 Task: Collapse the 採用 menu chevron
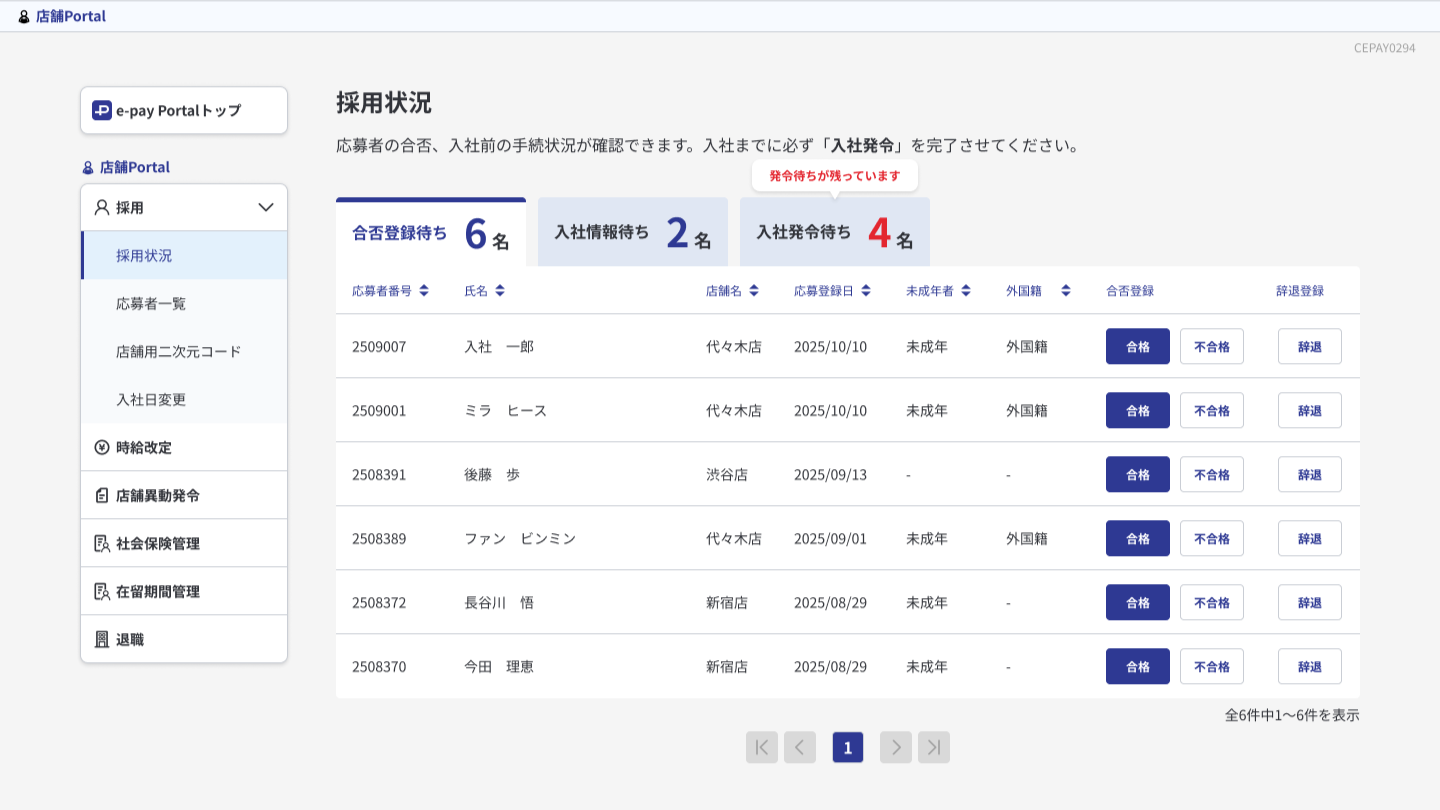pyautogui.click(x=266, y=207)
